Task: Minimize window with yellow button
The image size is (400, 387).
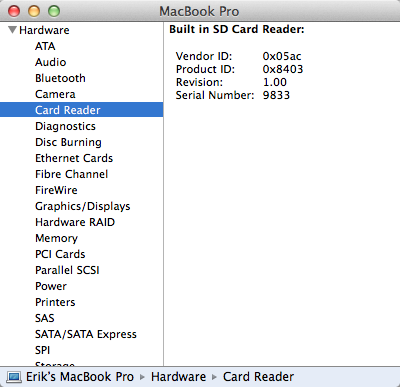Action: click(x=34, y=11)
